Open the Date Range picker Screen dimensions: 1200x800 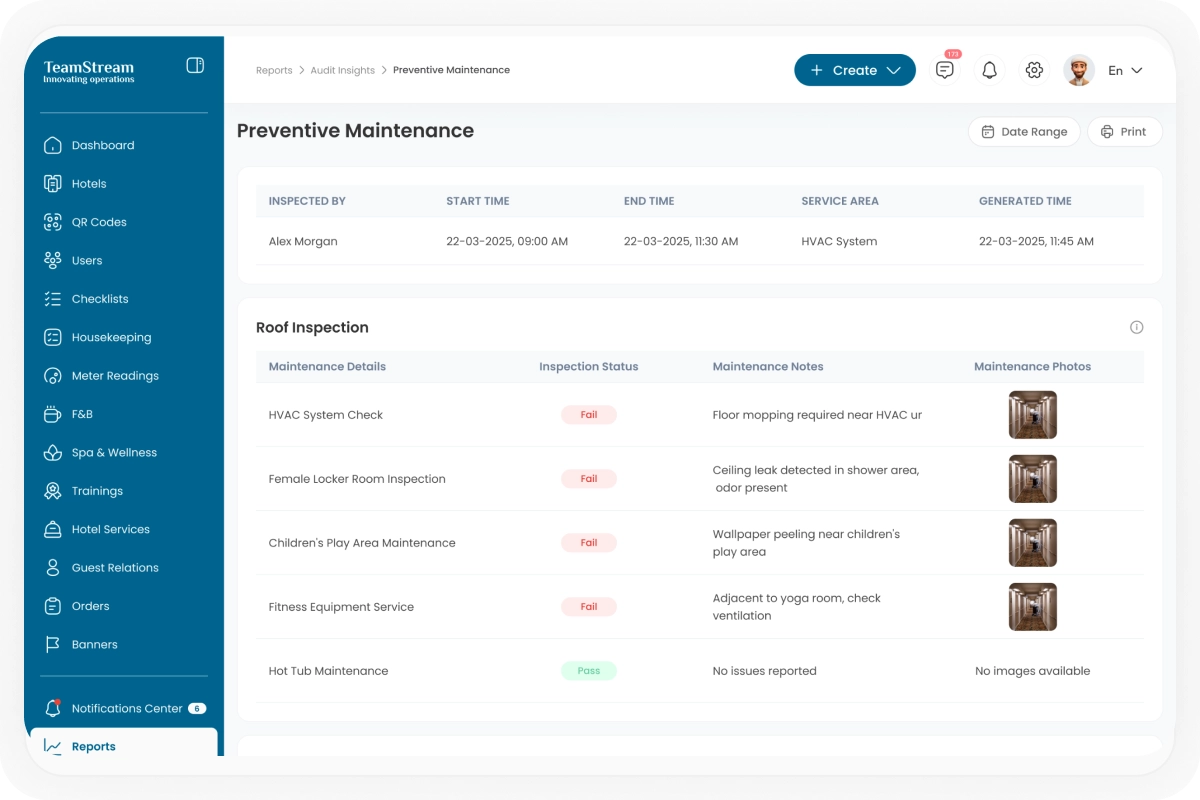tap(1024, 132)
